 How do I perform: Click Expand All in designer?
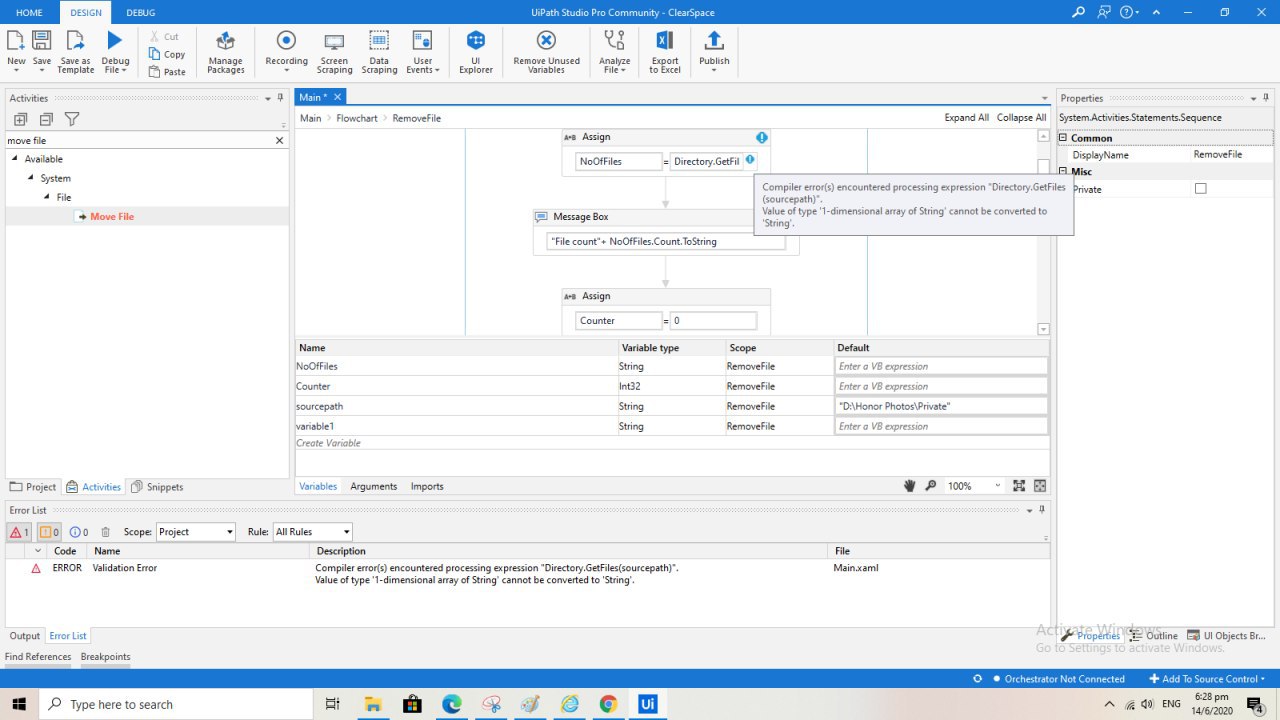pyautogui.click(x=967, y=117)
